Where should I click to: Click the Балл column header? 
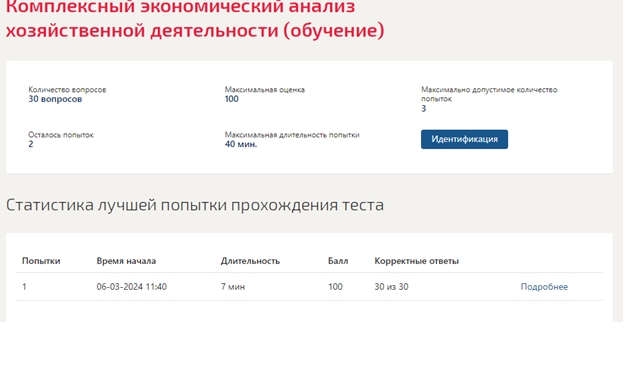(x=338, y=261)
